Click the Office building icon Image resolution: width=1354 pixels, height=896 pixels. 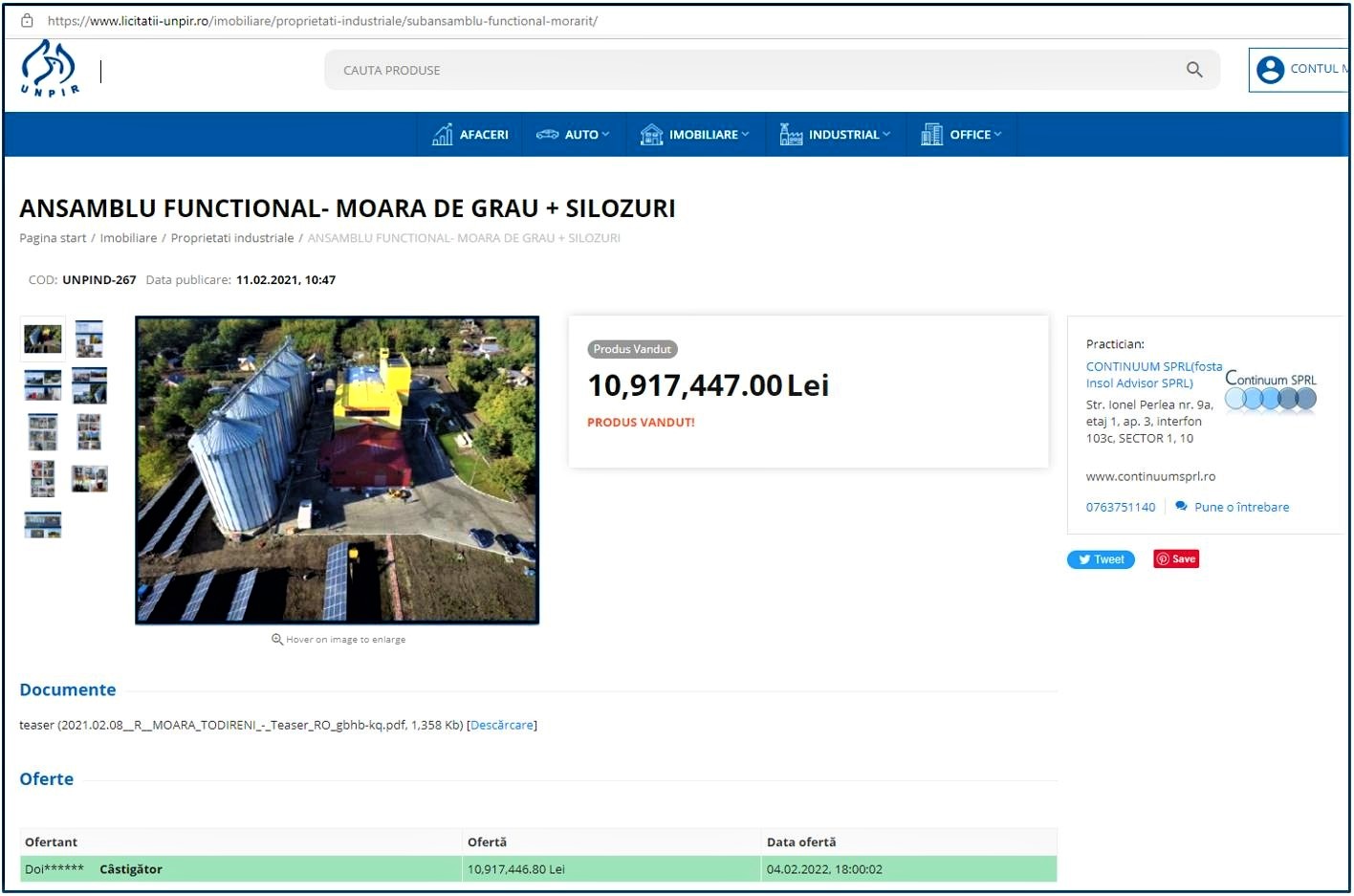[931, 135]
